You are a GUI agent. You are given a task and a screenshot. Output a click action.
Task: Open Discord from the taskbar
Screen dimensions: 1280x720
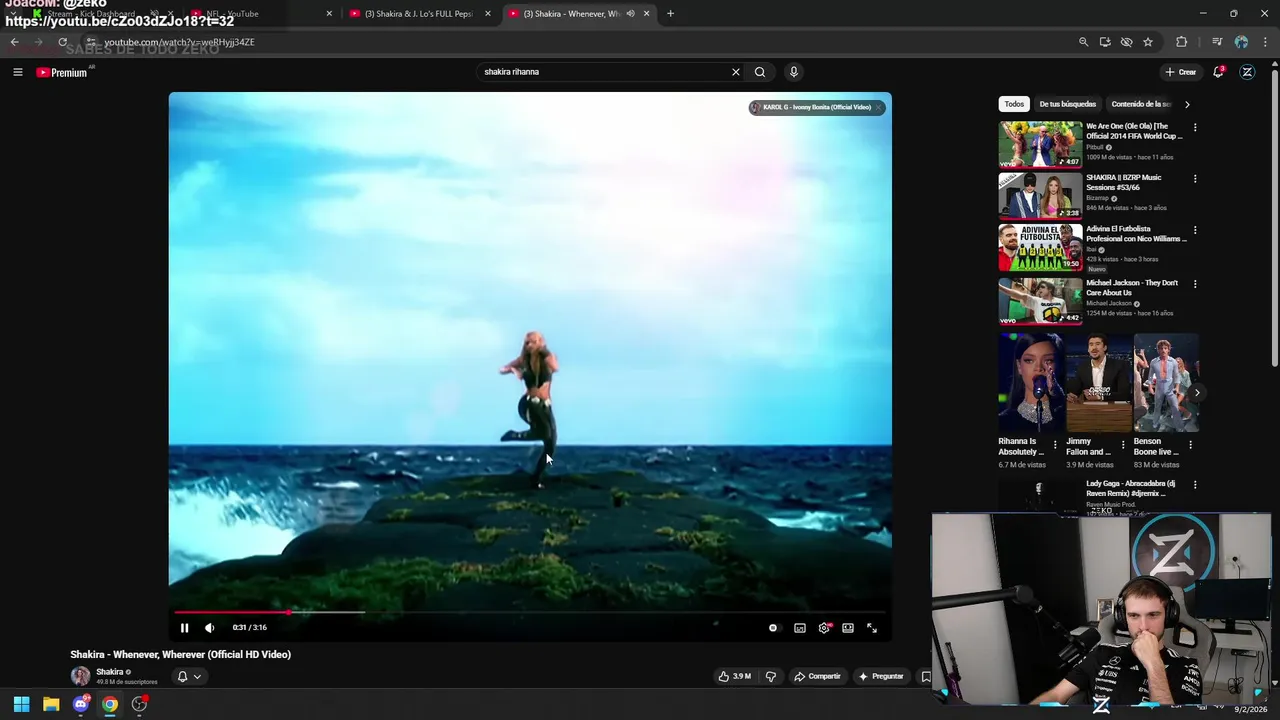point(81,704)
